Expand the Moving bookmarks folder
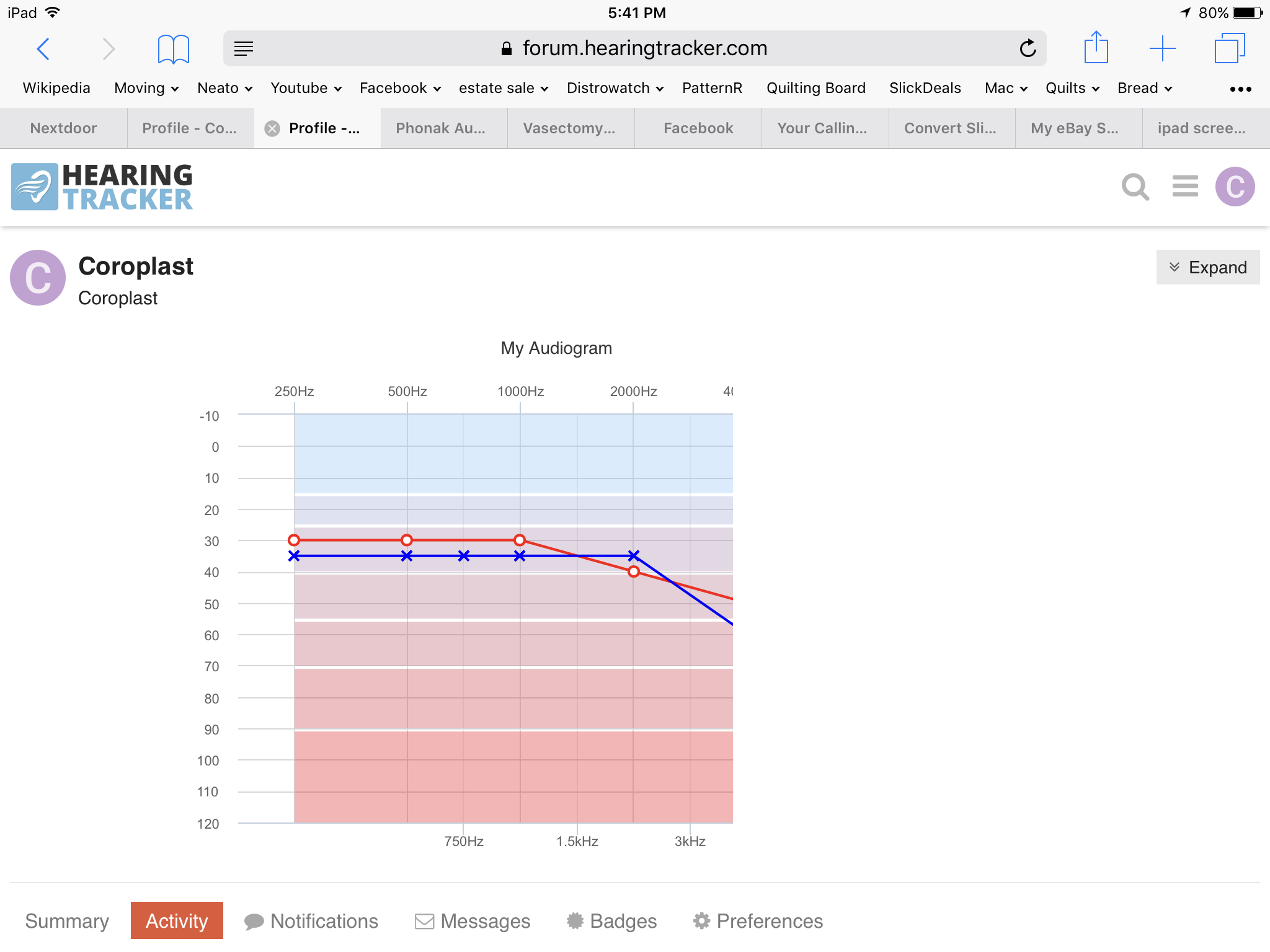The image size is (1270, 952). point(146,88)
